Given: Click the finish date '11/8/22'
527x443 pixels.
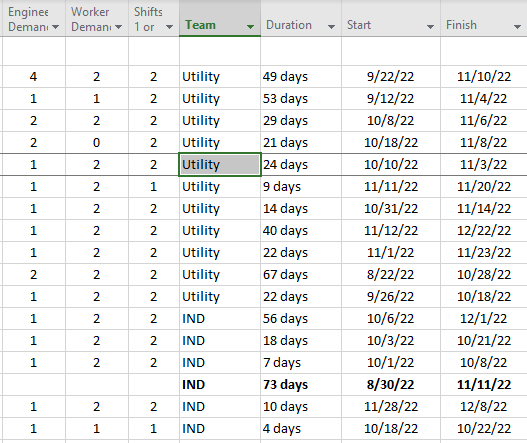Looking at the screenshot, I should pos(484,143).
